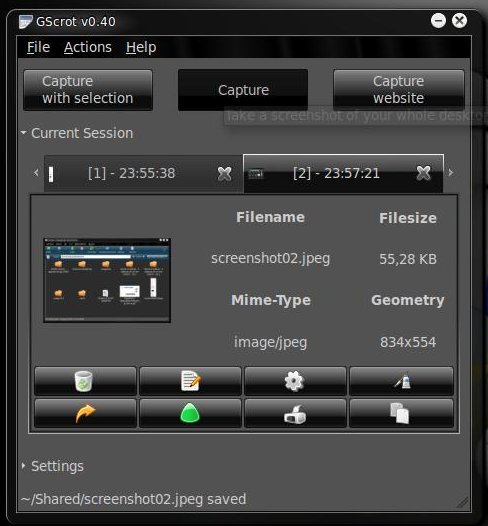Screen dimensions: 488x526
Task: Print the screenshot using the printer icon
Action: (x=295, y=413)
